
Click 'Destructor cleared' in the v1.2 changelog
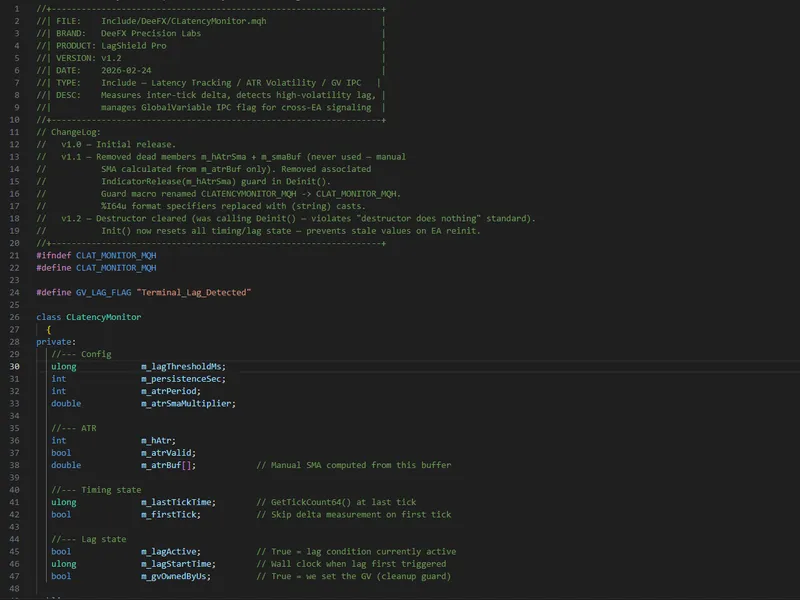coord(141,218)
